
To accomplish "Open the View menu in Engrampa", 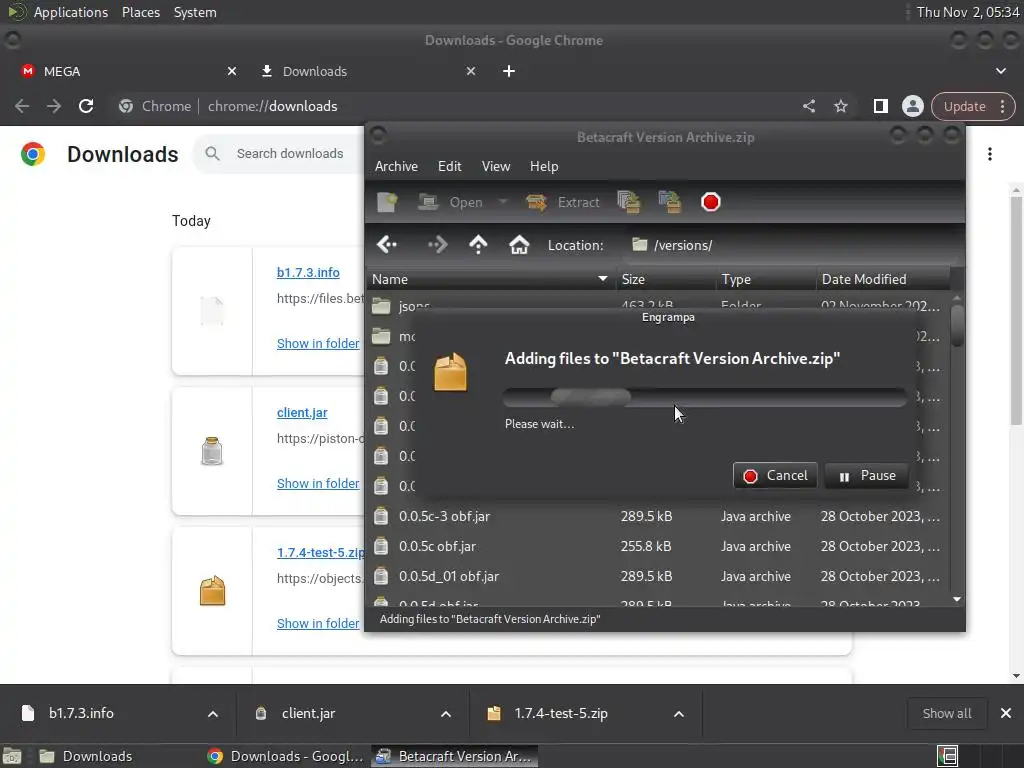I will [496, 167].
